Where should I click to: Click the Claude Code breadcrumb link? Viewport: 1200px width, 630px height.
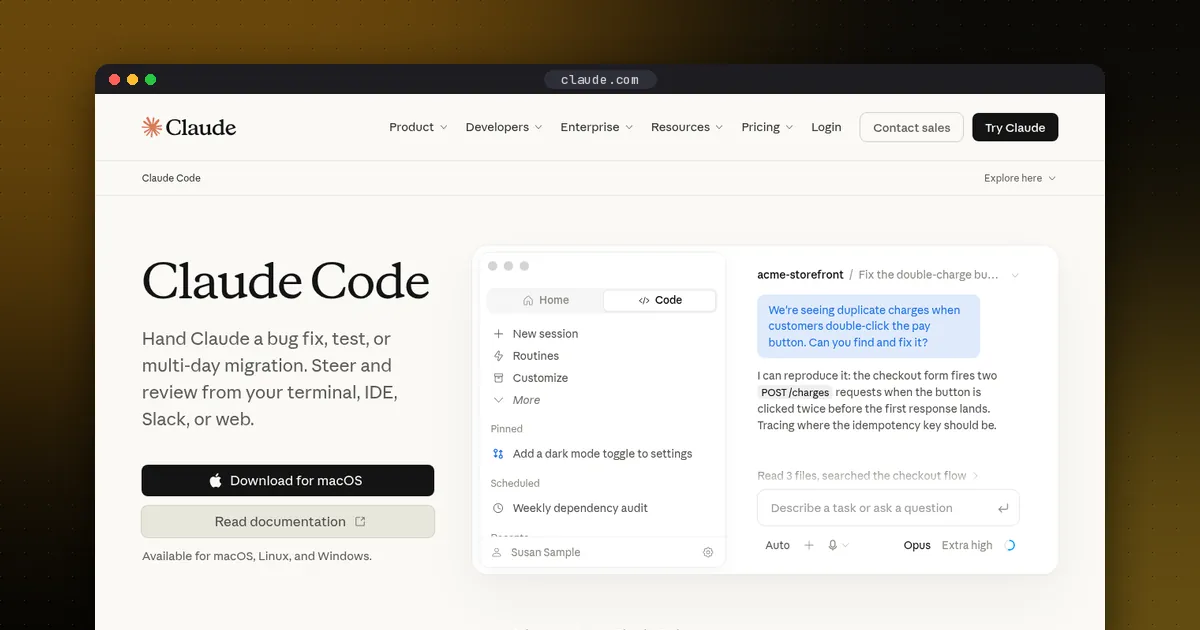(x=171, y=178)
